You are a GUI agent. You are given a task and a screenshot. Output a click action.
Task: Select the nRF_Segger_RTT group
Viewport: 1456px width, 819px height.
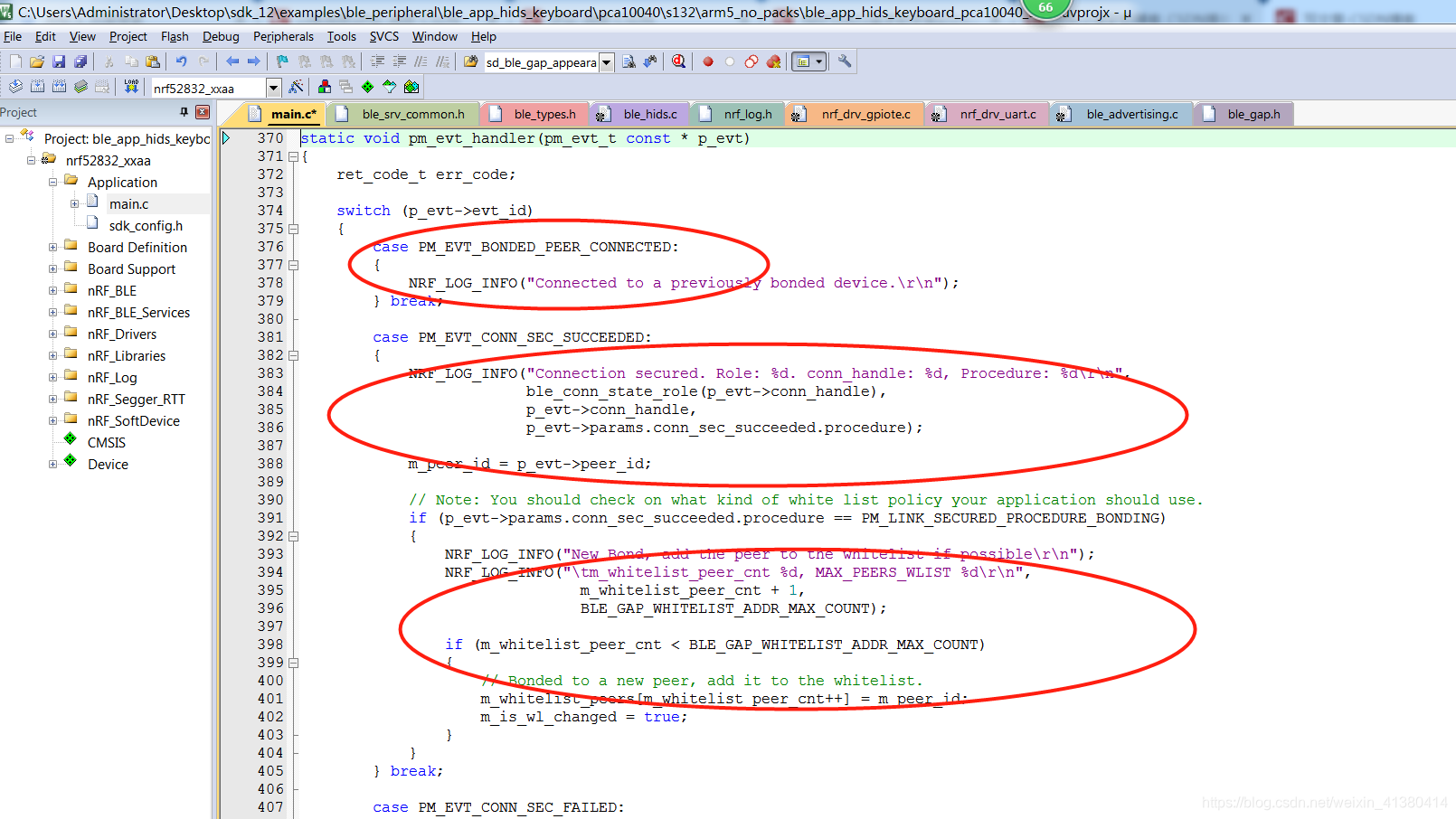tap(136, 399)
